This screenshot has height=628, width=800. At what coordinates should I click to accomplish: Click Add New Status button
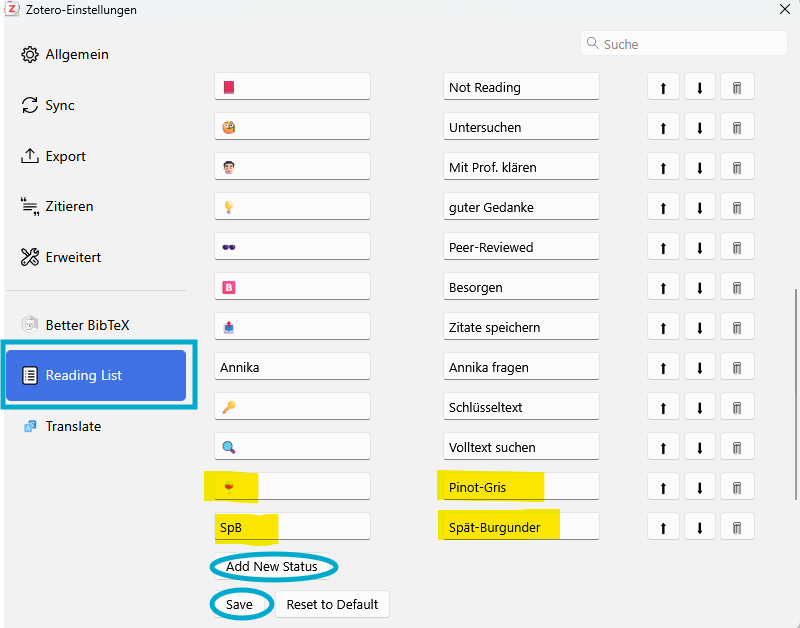coord(272,566)
